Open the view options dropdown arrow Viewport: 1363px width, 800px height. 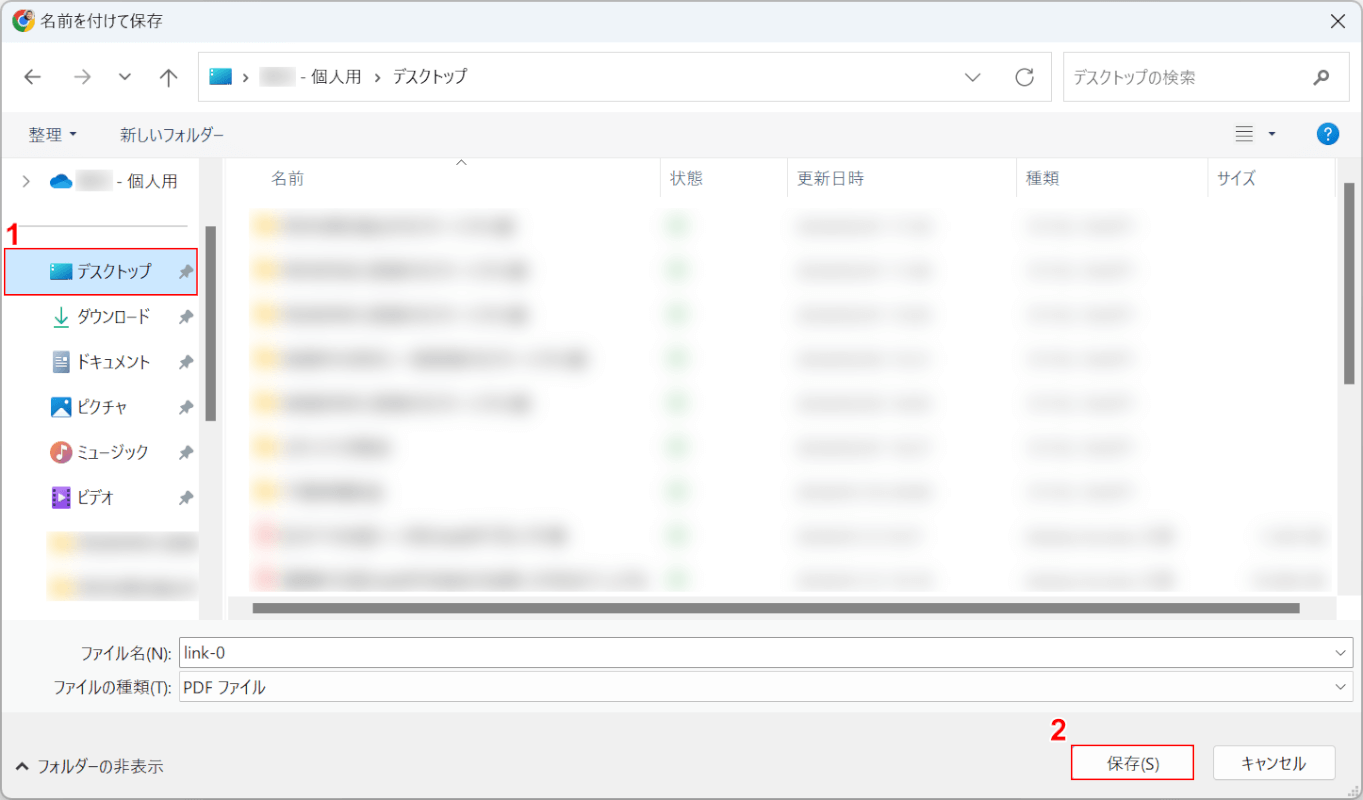(x=1272, y=134)
